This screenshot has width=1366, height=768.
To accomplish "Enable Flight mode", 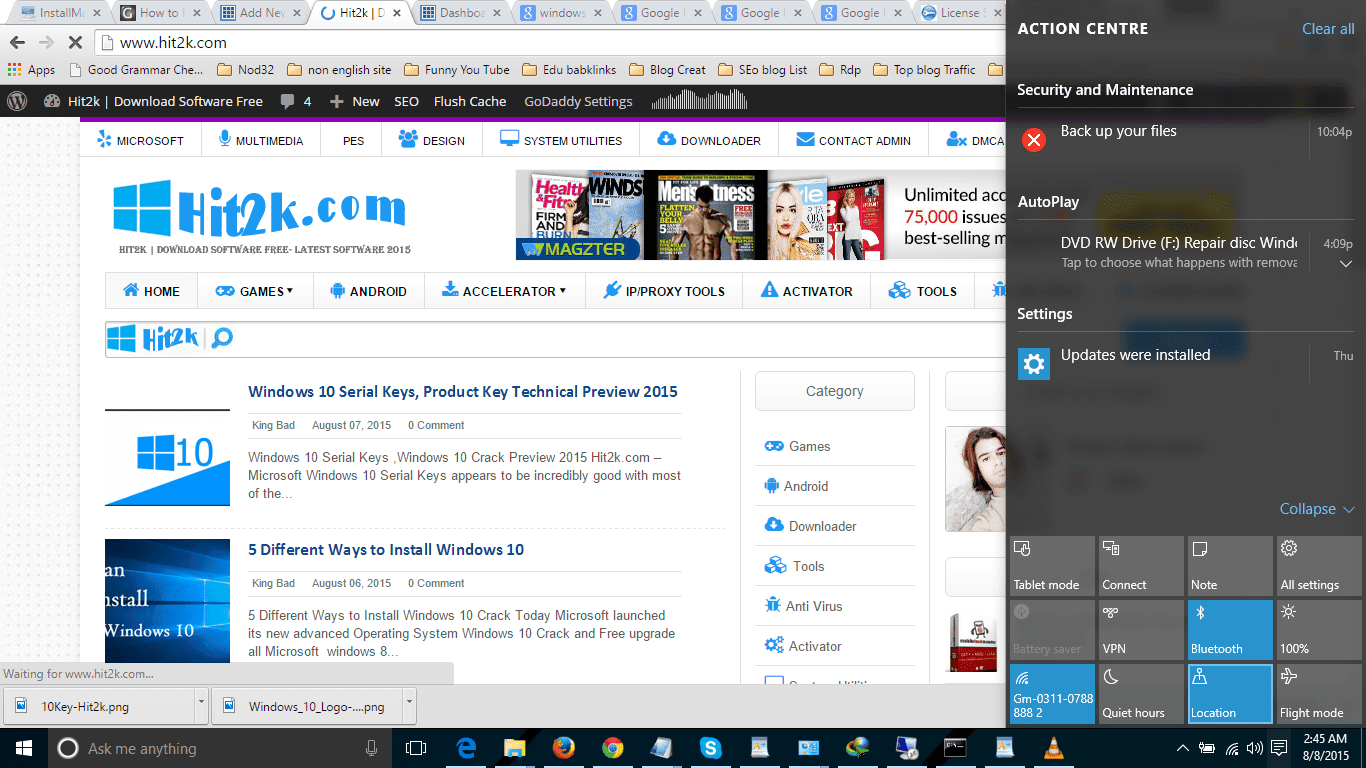I will (x=1319, y=694).
